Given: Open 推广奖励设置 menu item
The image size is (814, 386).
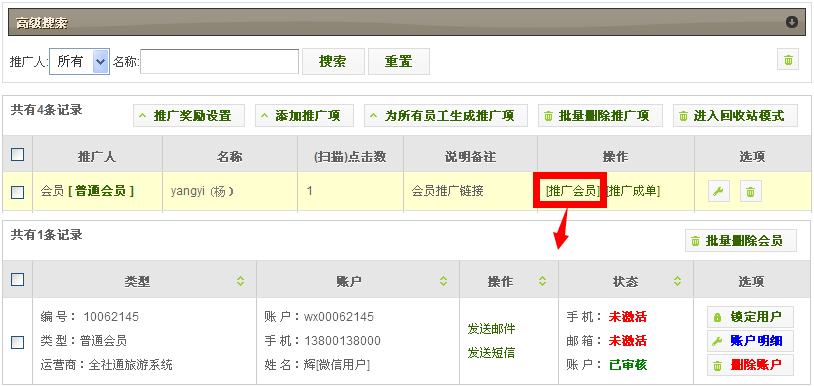Looking at the screenshot, I should click(189, 116).
